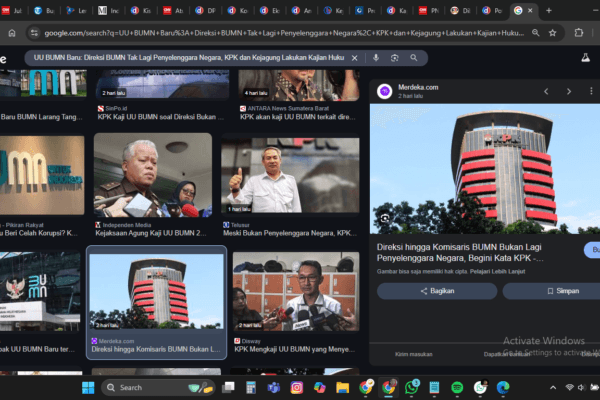Viewport: 600px width, 400px height.
Task: Go to next image in preview panel
Action: click(x=570, y=91)
